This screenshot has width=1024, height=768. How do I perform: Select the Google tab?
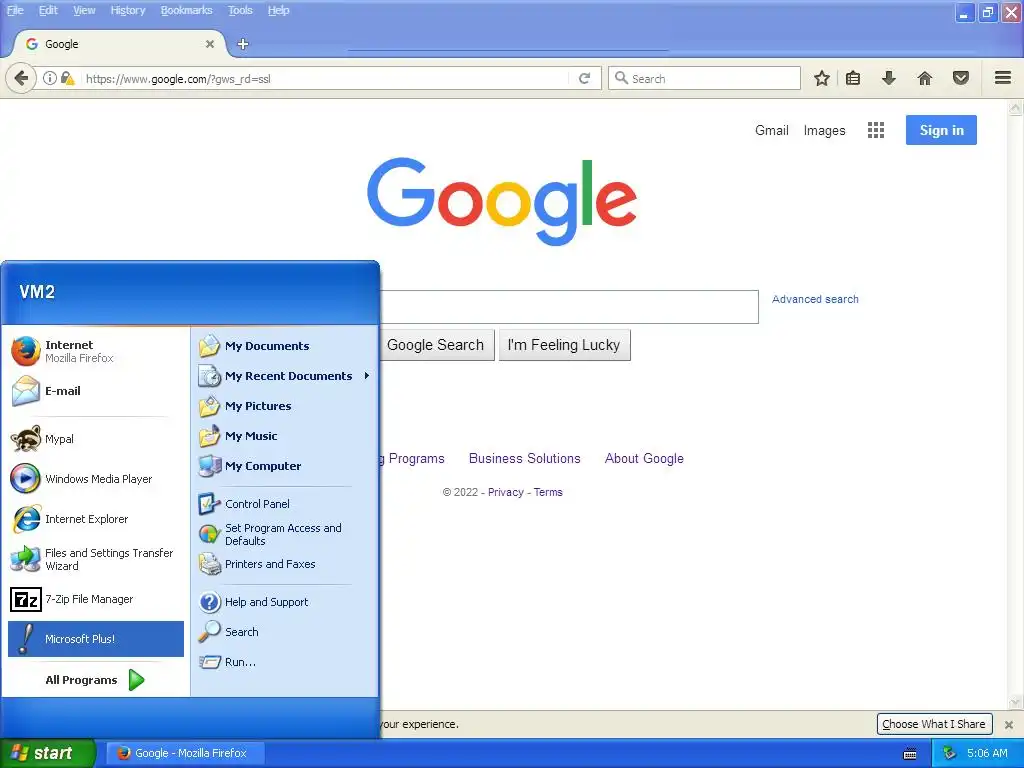[119, 44]
